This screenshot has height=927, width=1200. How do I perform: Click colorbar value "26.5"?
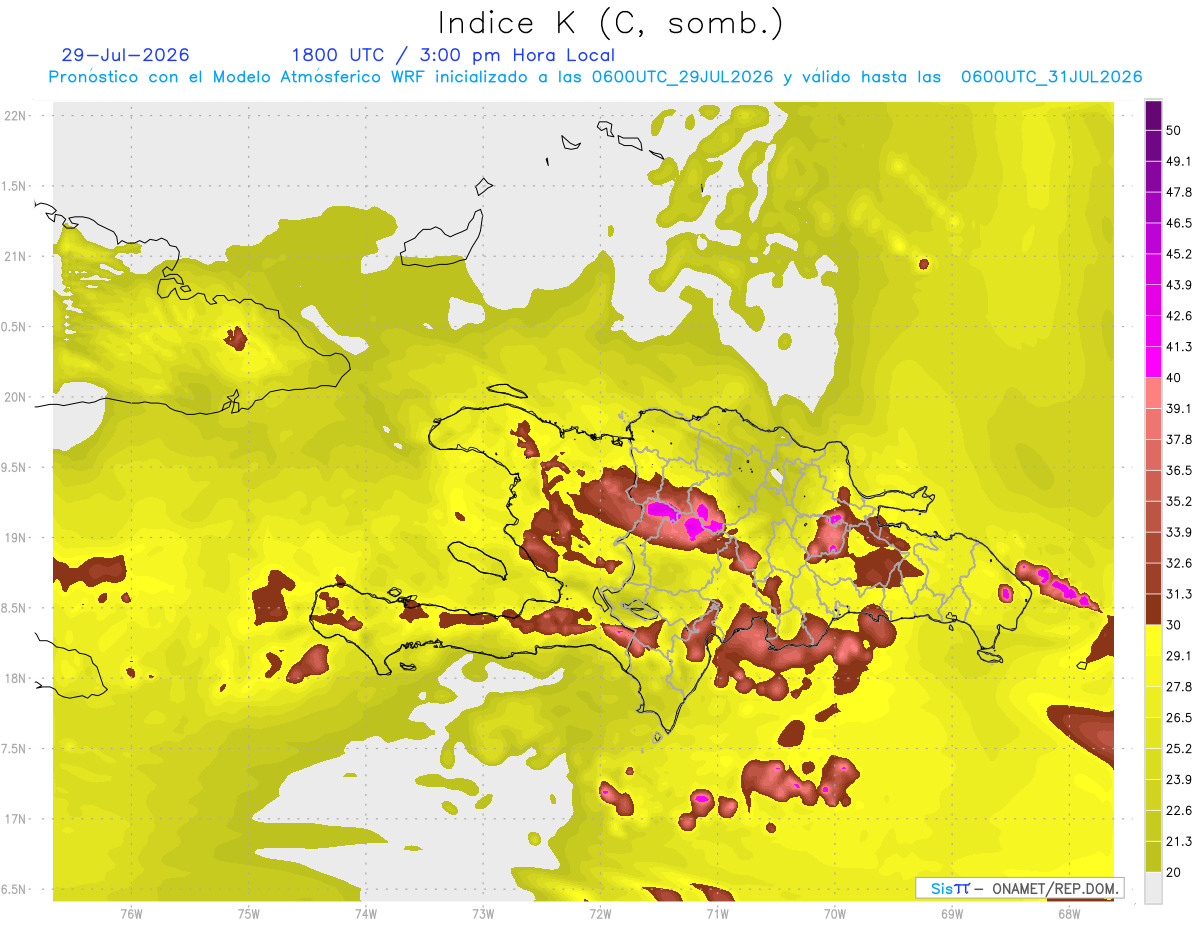point(1178,717)
